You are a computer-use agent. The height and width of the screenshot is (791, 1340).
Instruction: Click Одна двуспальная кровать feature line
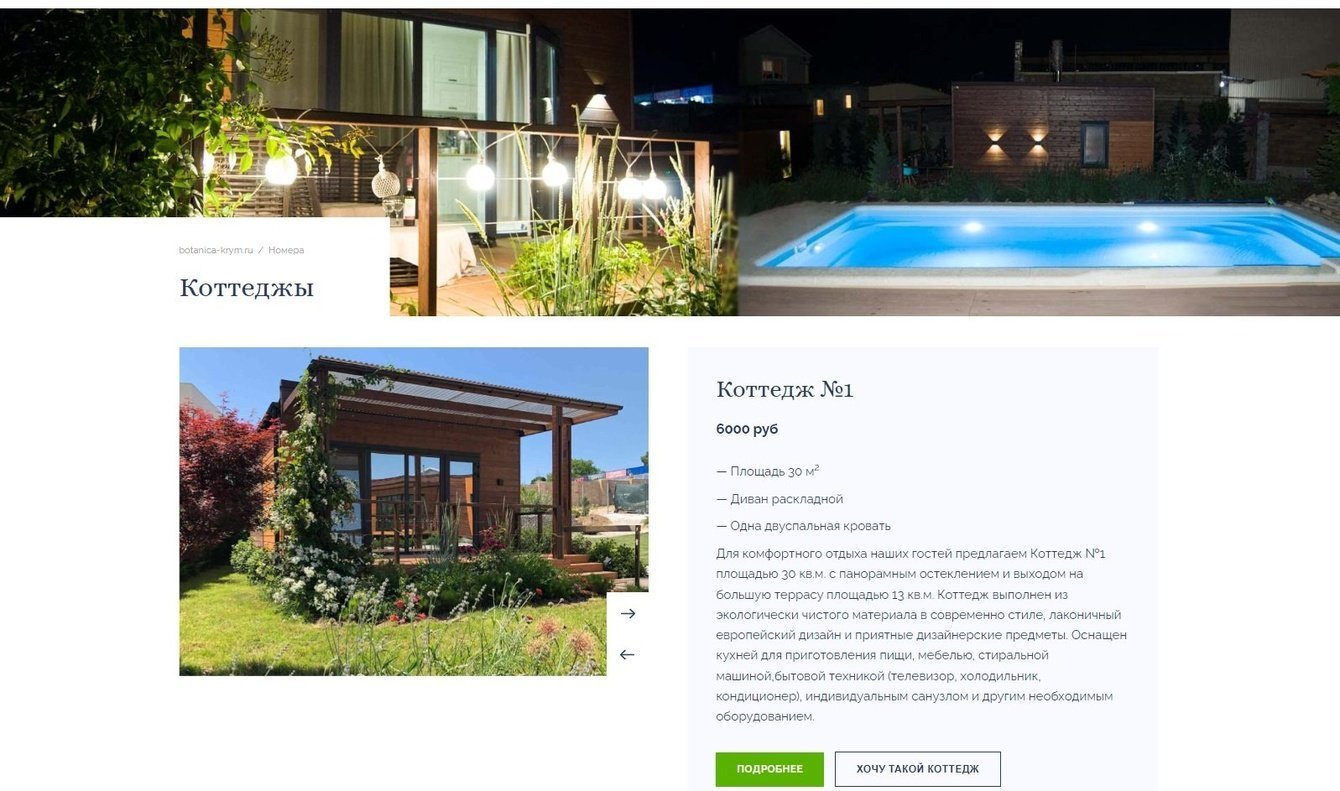(803, 526)
